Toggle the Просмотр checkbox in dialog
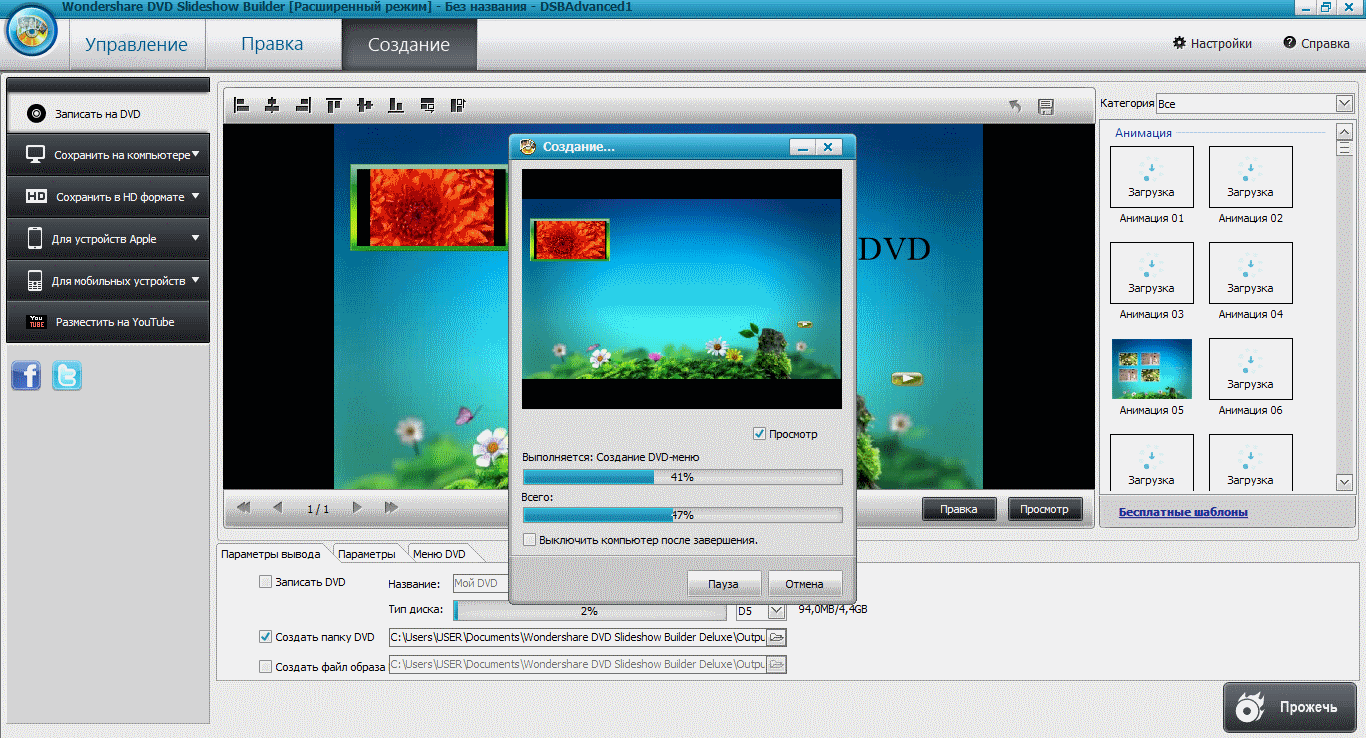Screen dimensions: 1366x738 [759, 434]
